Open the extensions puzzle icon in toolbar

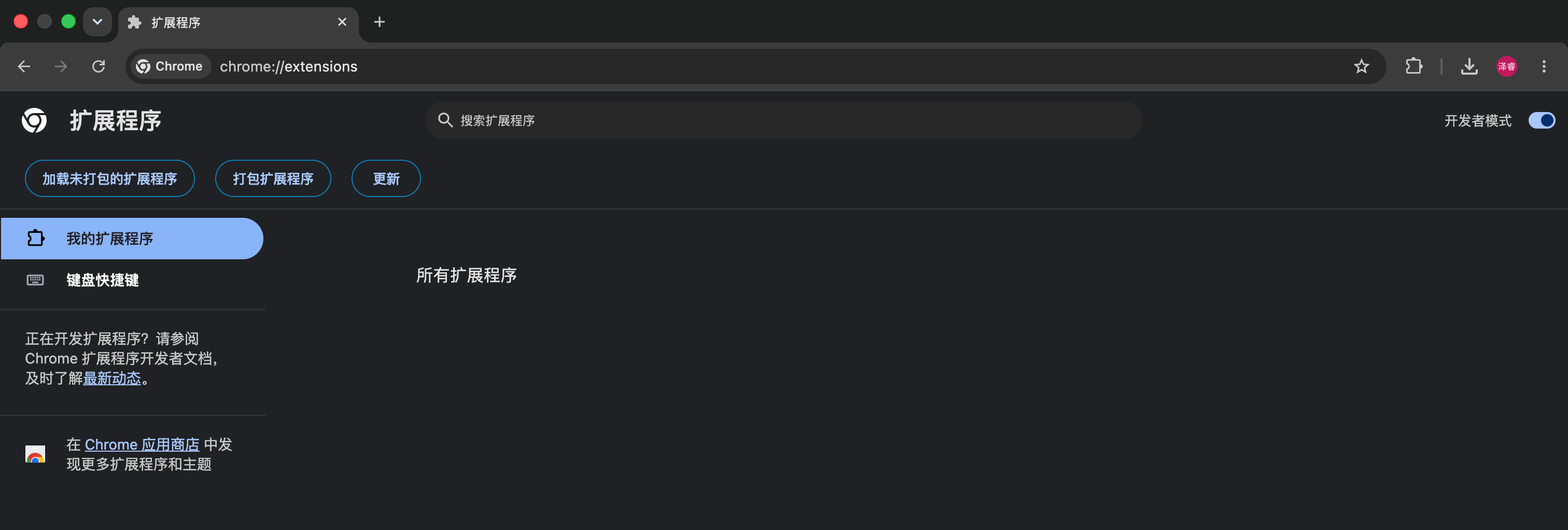pos(1413,66)
